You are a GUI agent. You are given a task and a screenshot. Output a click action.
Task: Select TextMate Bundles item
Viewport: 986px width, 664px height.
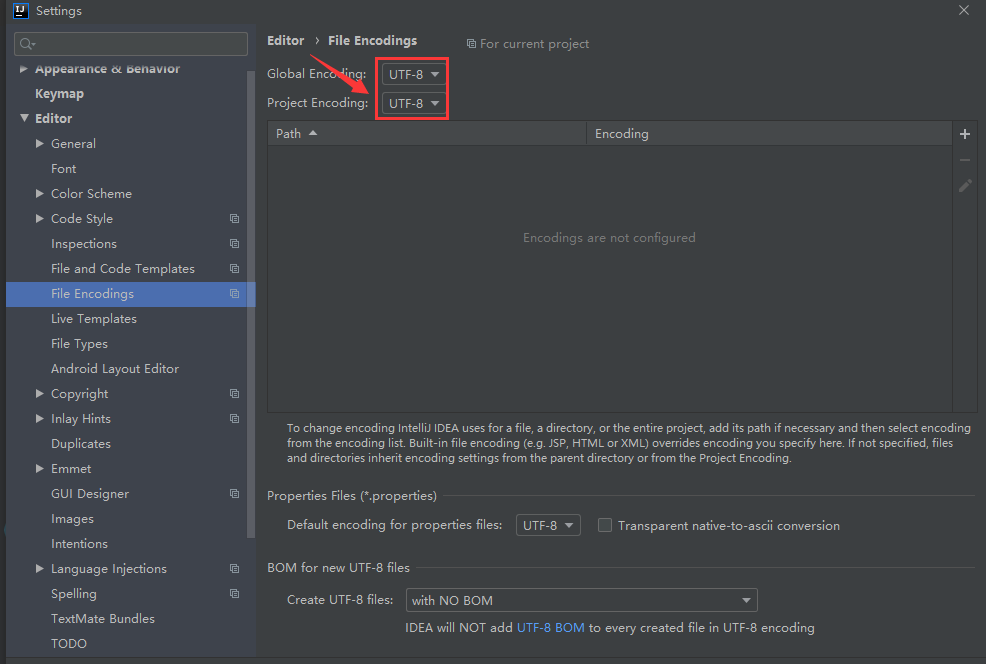[102, 619]
